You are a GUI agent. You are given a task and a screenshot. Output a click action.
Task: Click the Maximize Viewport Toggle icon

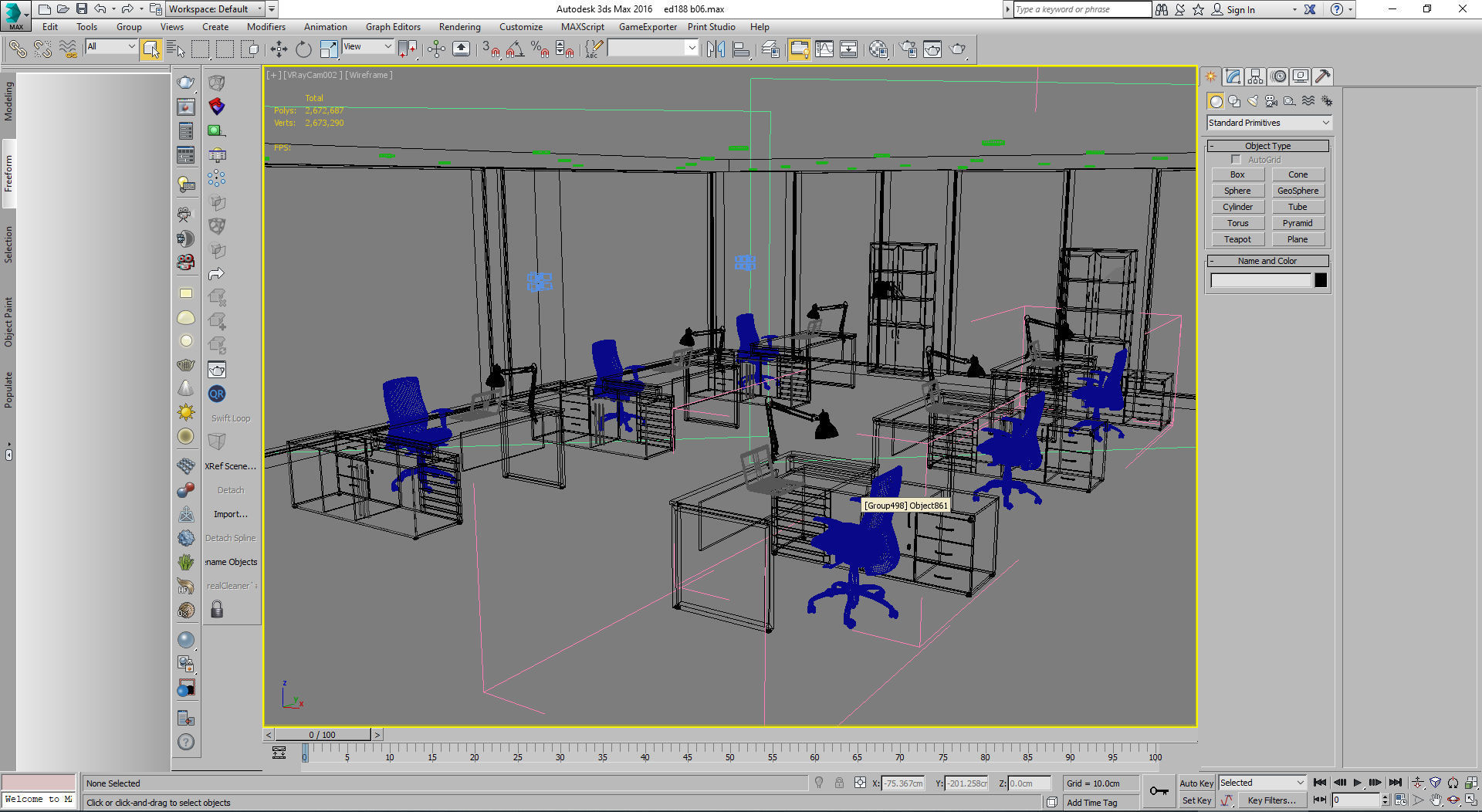[1471, 800]
